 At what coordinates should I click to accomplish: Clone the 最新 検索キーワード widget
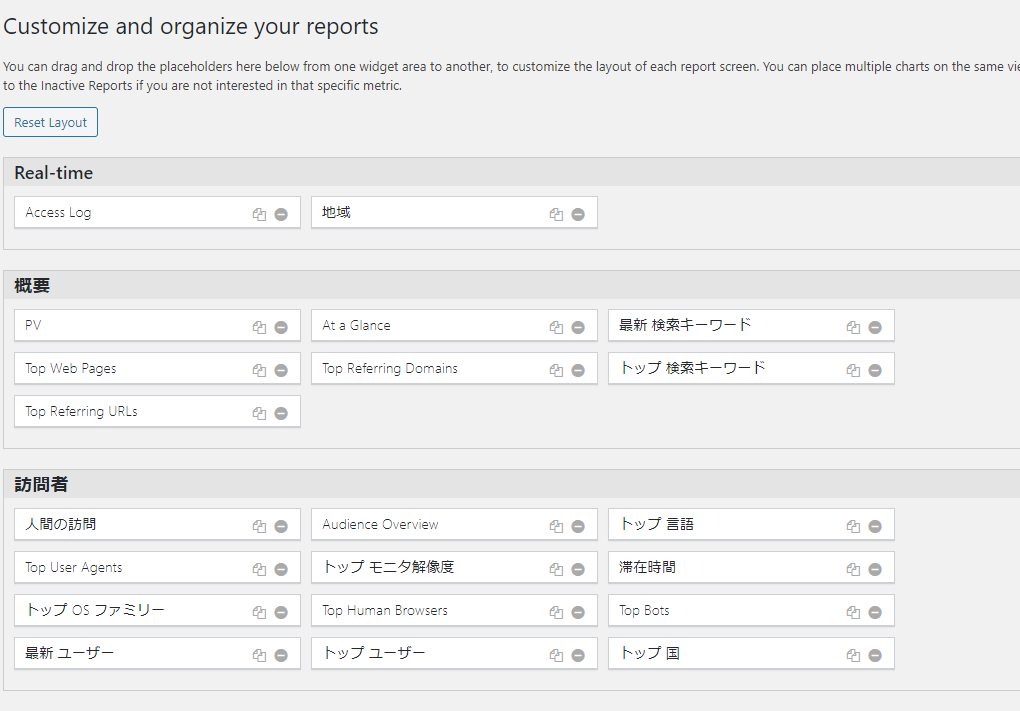tap(853, 327)
